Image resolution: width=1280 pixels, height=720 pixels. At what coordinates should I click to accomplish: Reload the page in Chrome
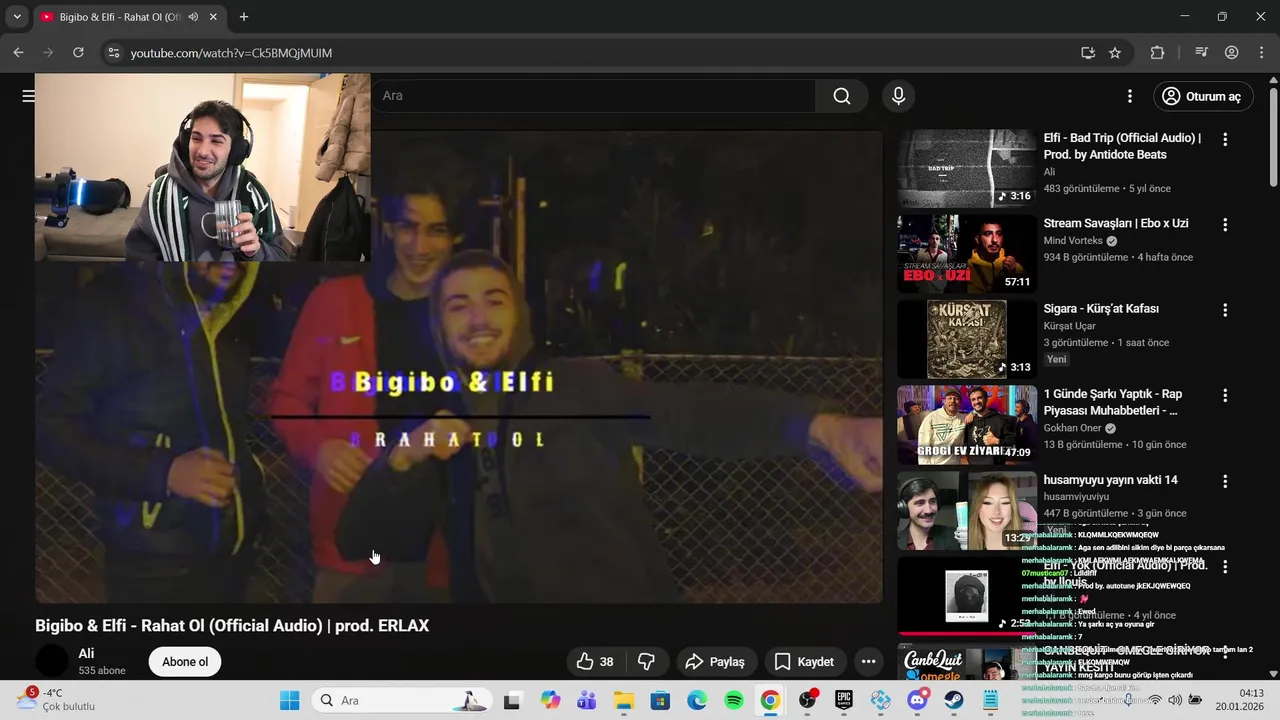[x=78, y=53]
